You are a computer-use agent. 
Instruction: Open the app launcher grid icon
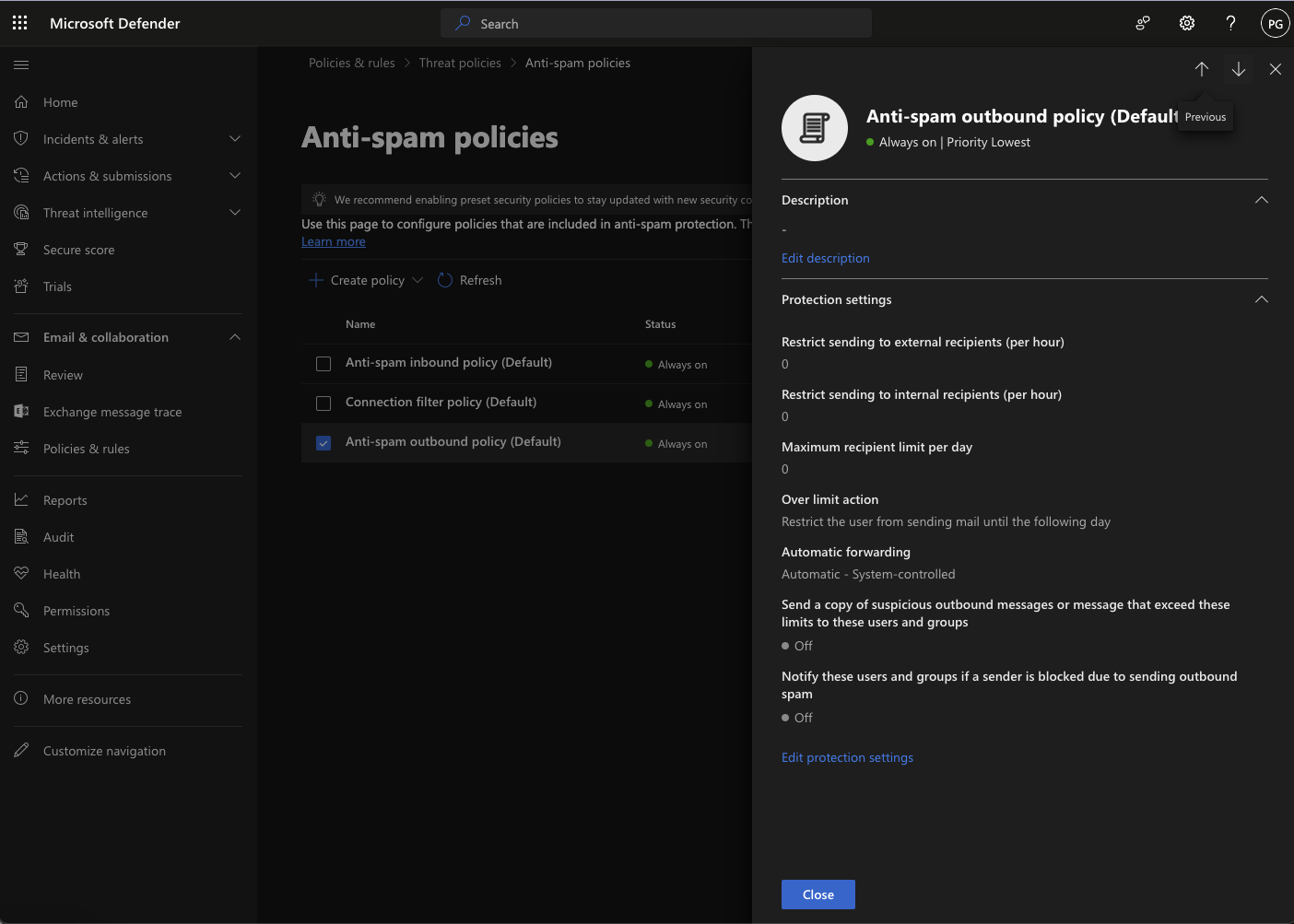(x=20, y=23)
